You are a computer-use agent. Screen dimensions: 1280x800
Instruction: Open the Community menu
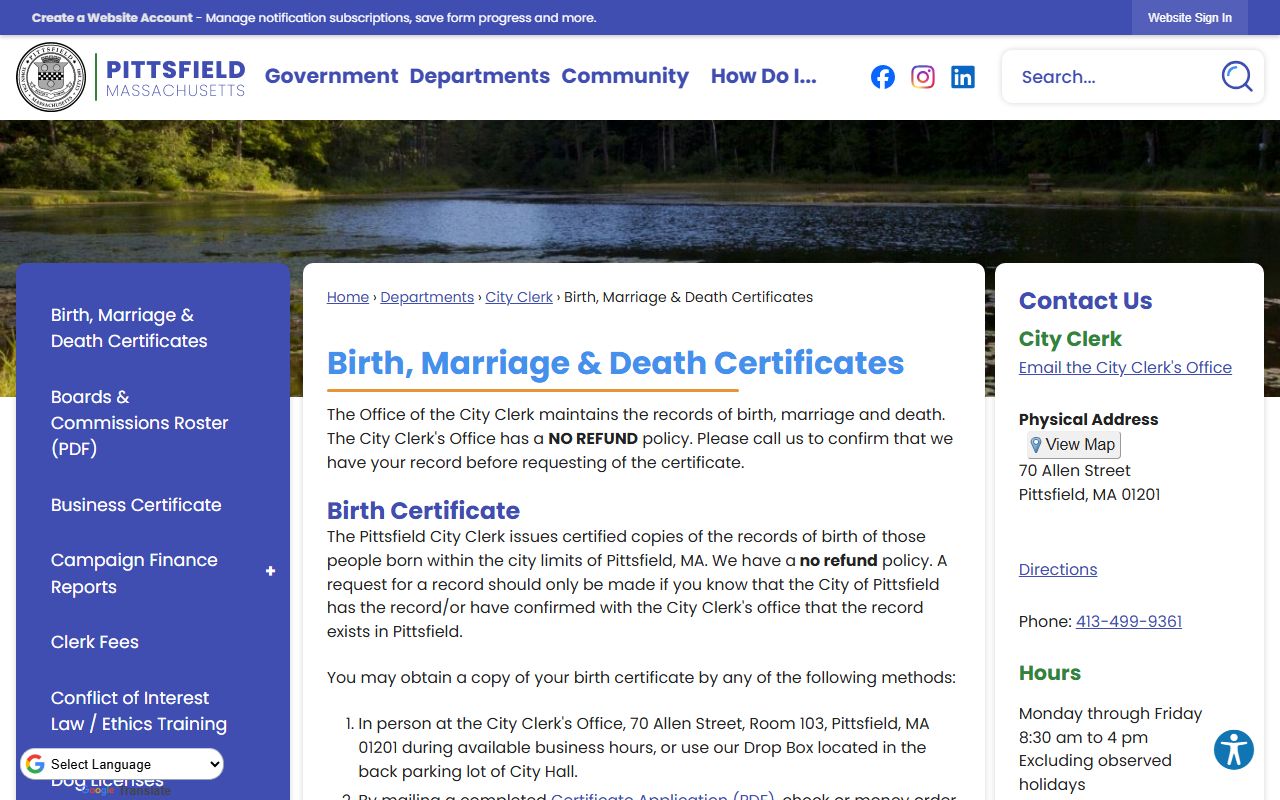point(624,76)
